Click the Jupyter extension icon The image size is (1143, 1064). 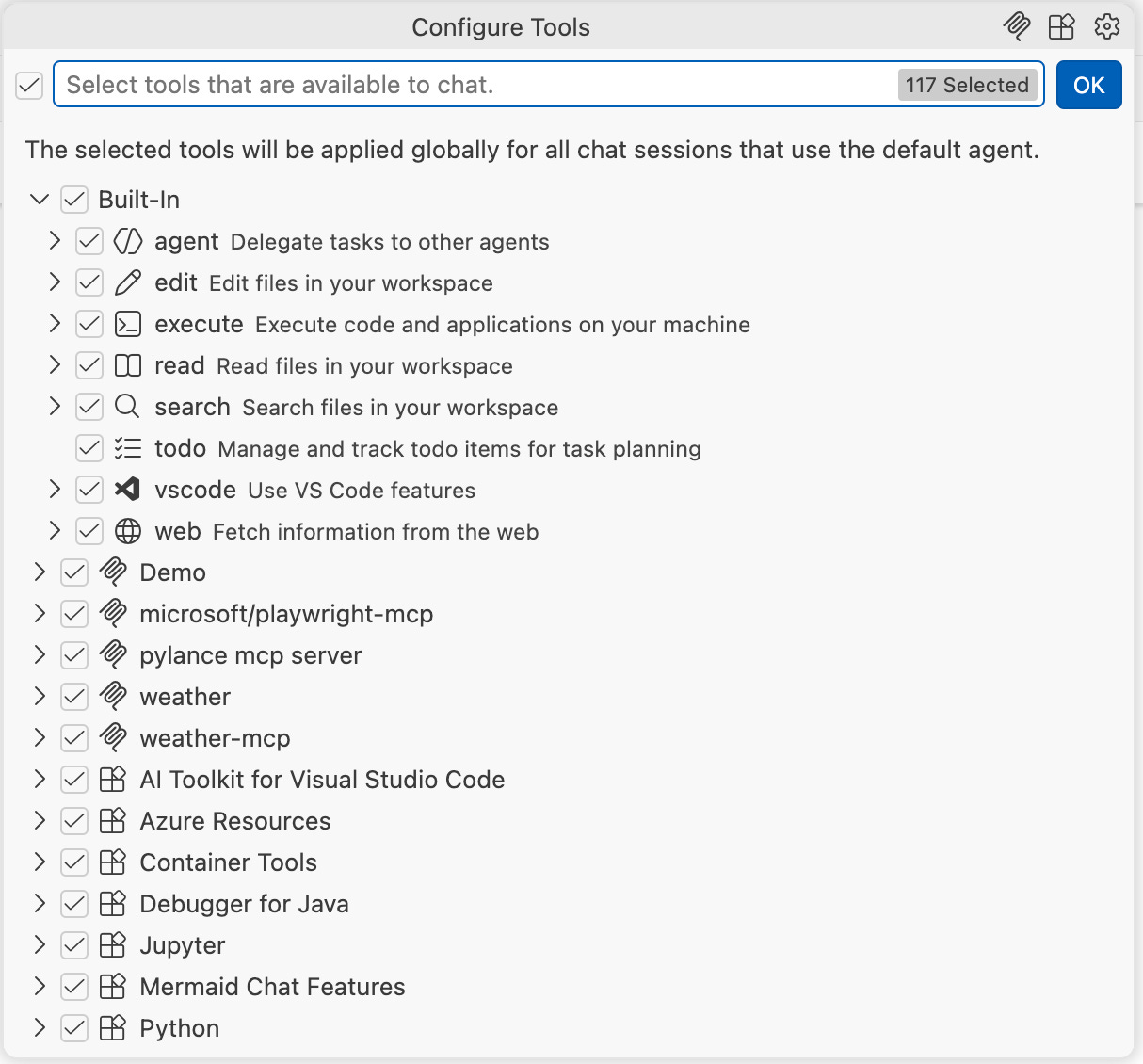point(113,945)
